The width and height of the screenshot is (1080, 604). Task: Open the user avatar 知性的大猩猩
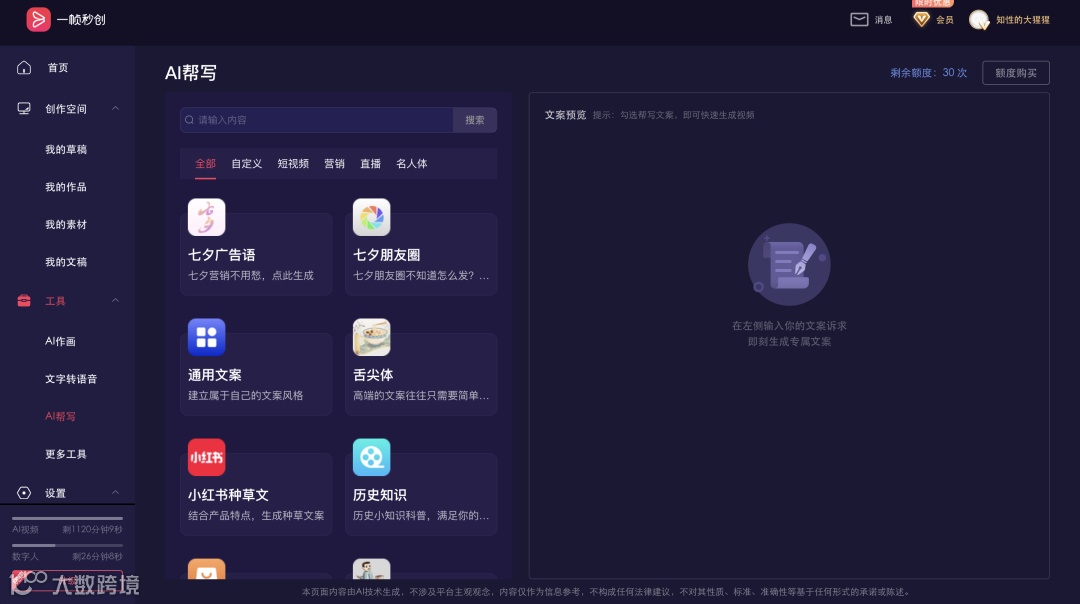tap(978, 20)
